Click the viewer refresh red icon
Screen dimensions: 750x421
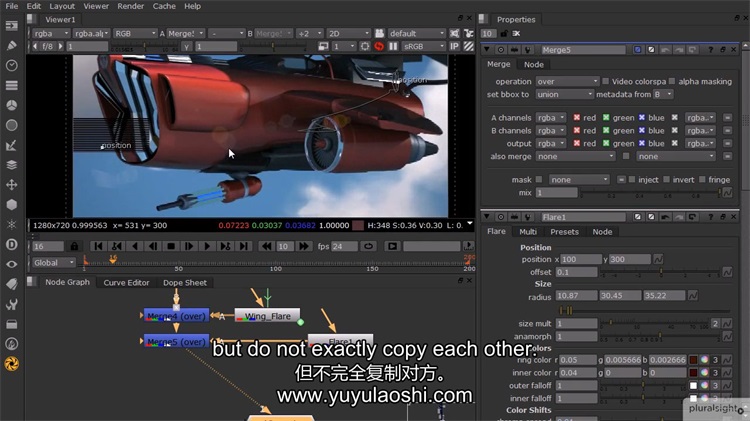[379, 46]
